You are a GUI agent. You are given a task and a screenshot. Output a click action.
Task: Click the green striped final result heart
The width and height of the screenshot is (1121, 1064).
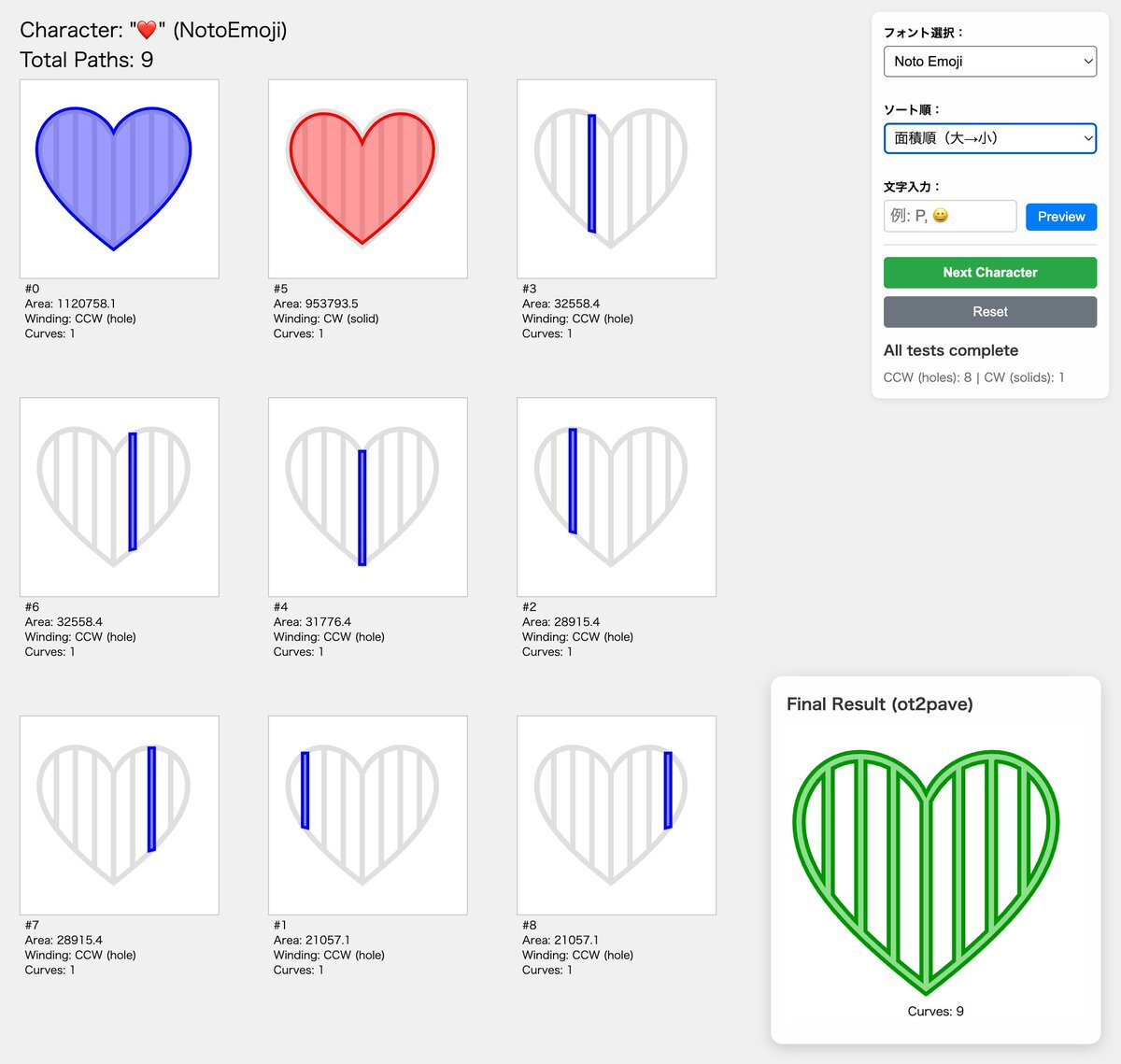pos(926,869)
